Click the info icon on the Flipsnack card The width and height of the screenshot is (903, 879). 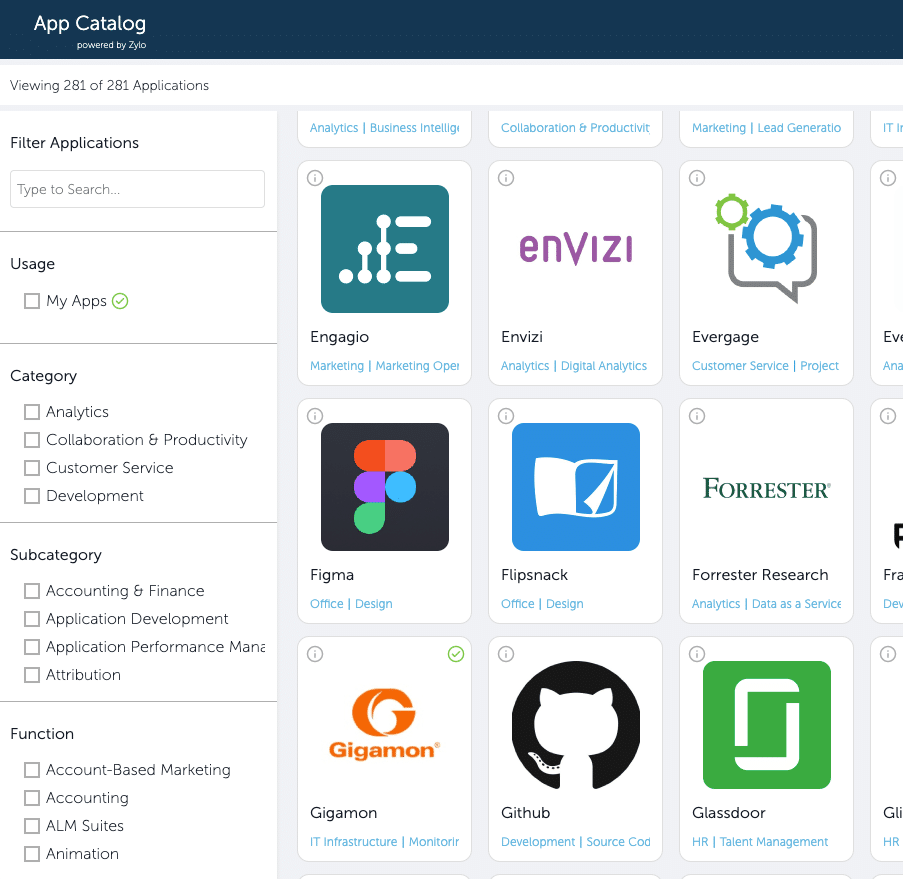(x=506, y=416)
